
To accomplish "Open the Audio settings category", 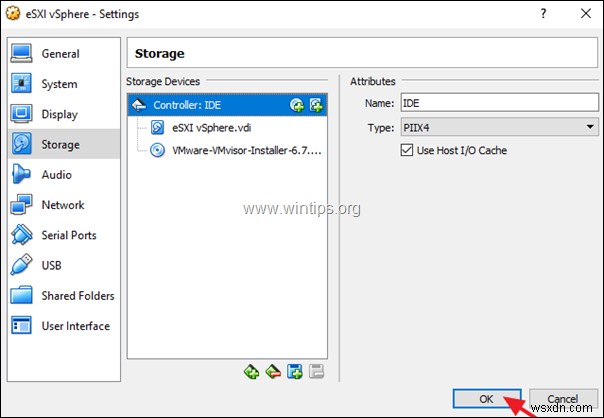I will pos(64,175).
